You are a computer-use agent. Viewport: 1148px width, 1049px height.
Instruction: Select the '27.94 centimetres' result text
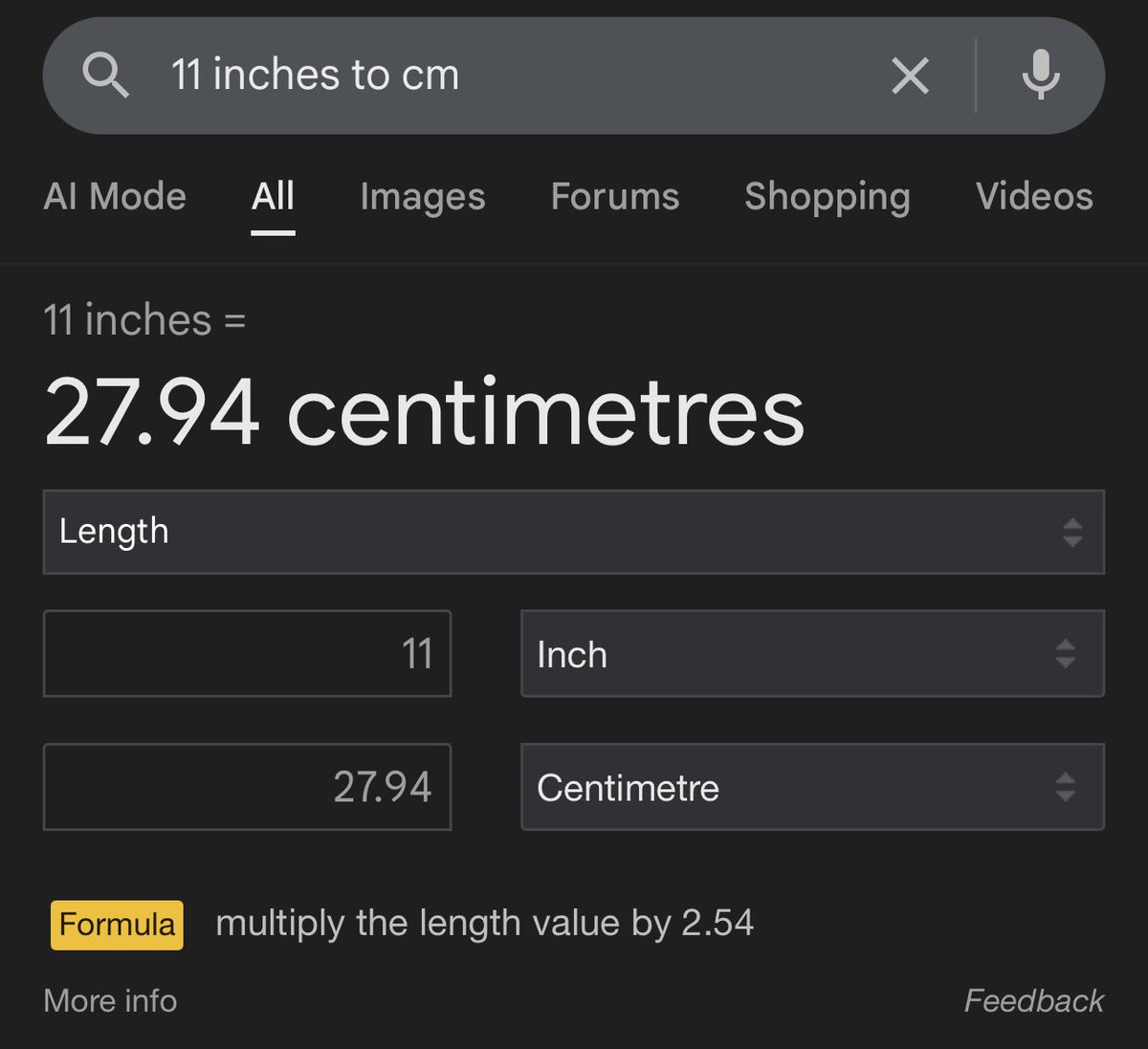pyautogui.click(x=424, y=413)
